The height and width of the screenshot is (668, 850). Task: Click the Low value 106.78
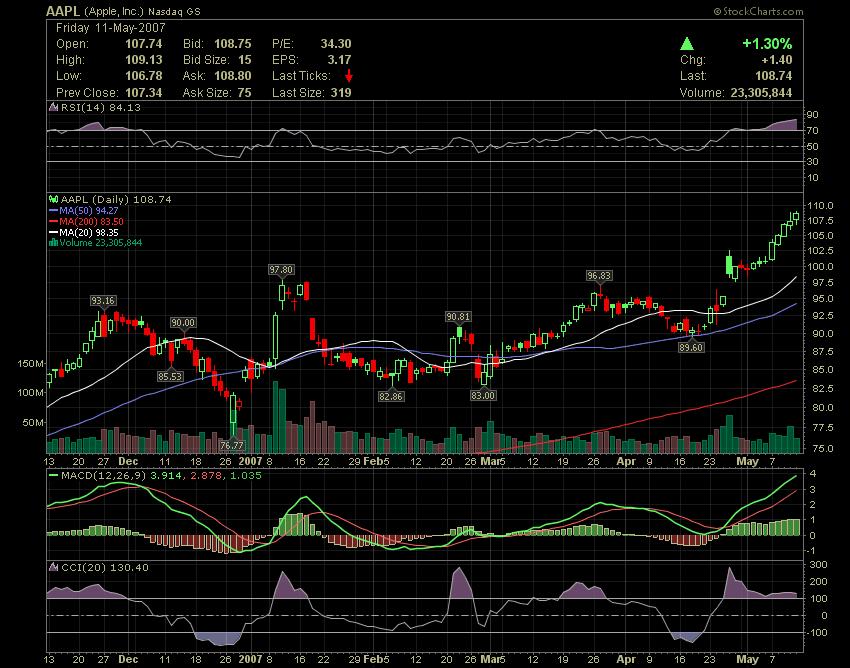point(144,76)
